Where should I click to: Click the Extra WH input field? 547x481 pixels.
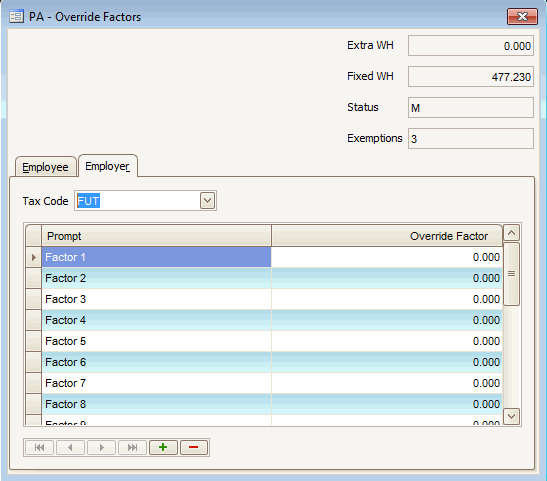(x=471, y=45)
